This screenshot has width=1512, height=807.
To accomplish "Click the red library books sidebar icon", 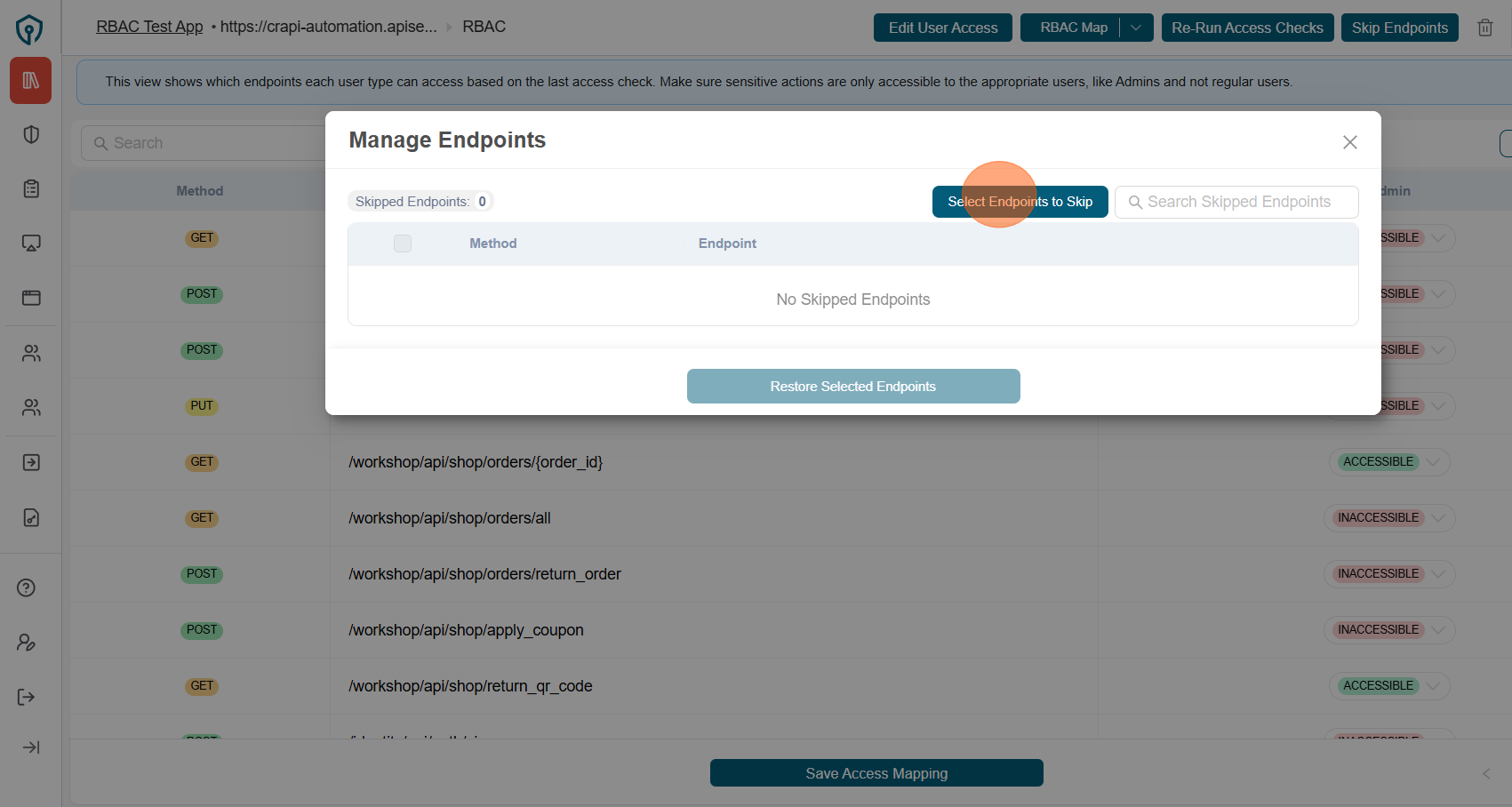I will pos(30,81).
